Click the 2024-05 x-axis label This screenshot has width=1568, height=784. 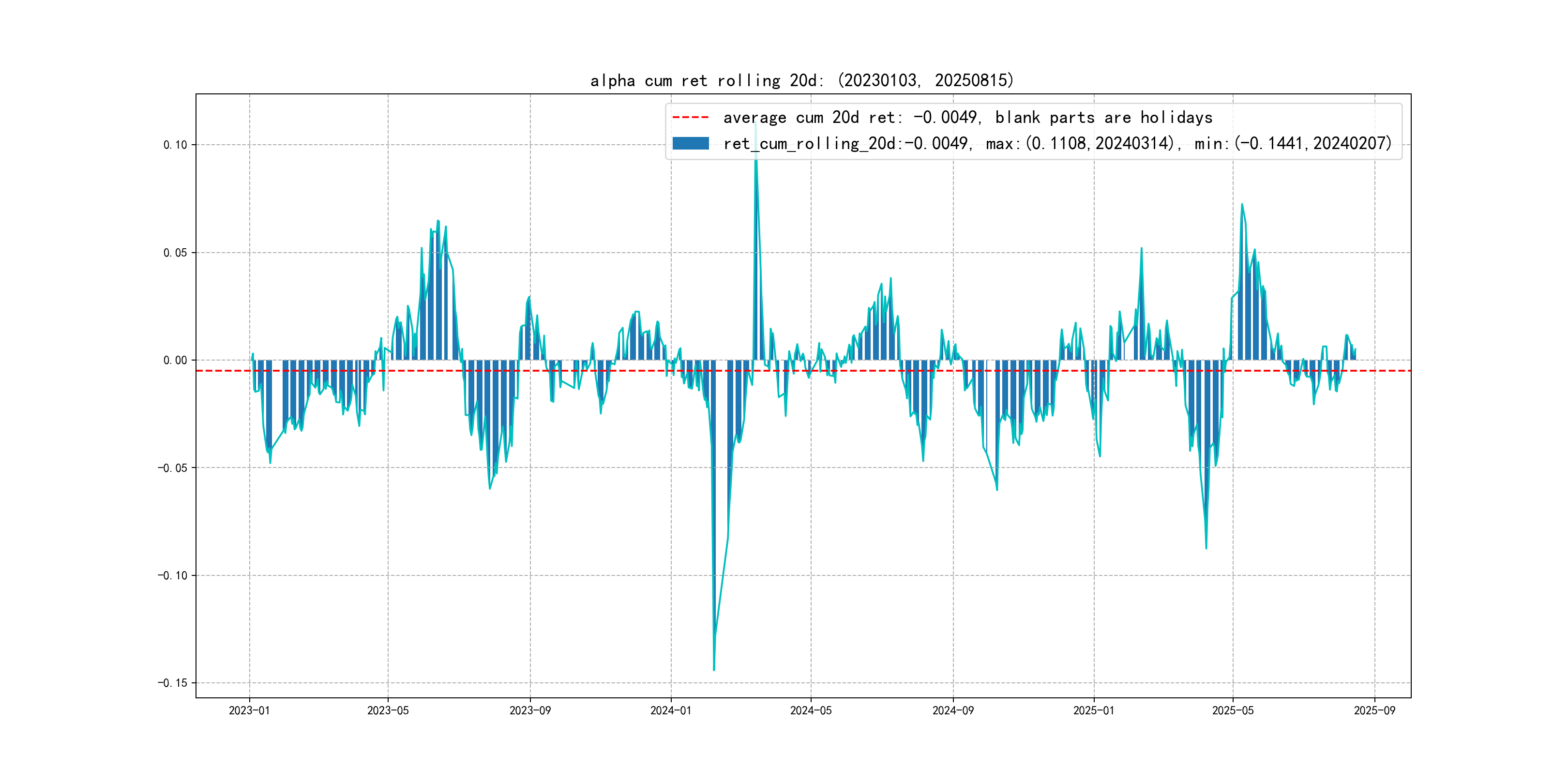(810, 710)
